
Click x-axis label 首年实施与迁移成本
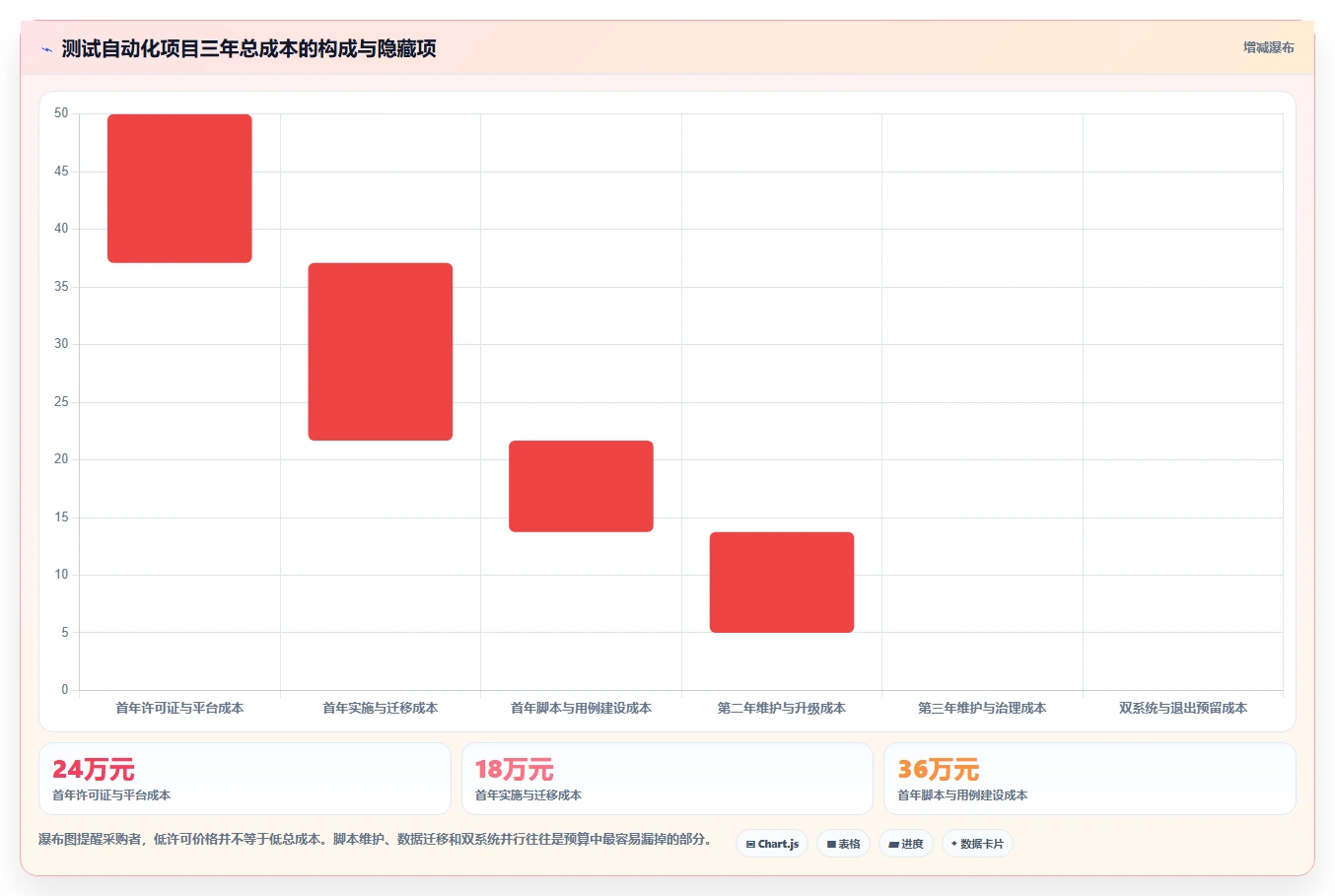(381, 708)
